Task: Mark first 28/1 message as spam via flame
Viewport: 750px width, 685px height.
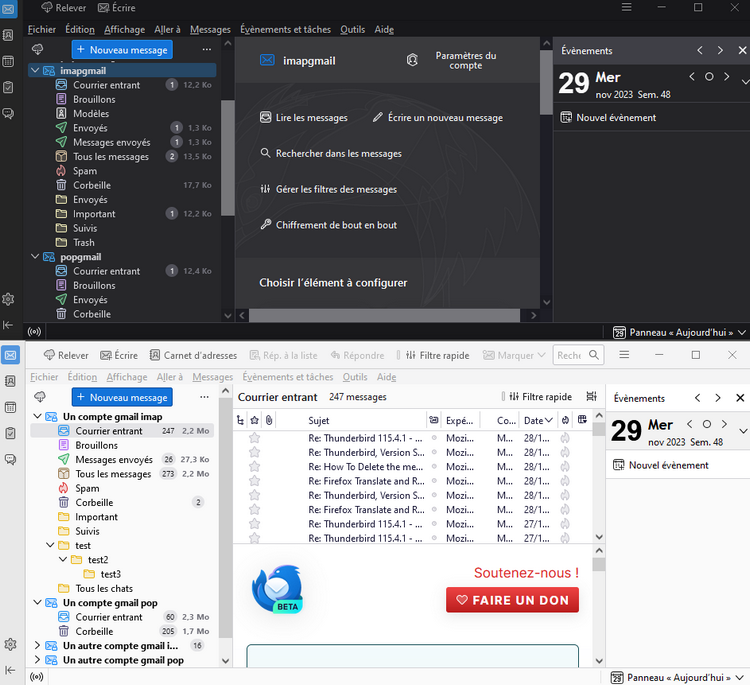Action: (x=565, y=438)
